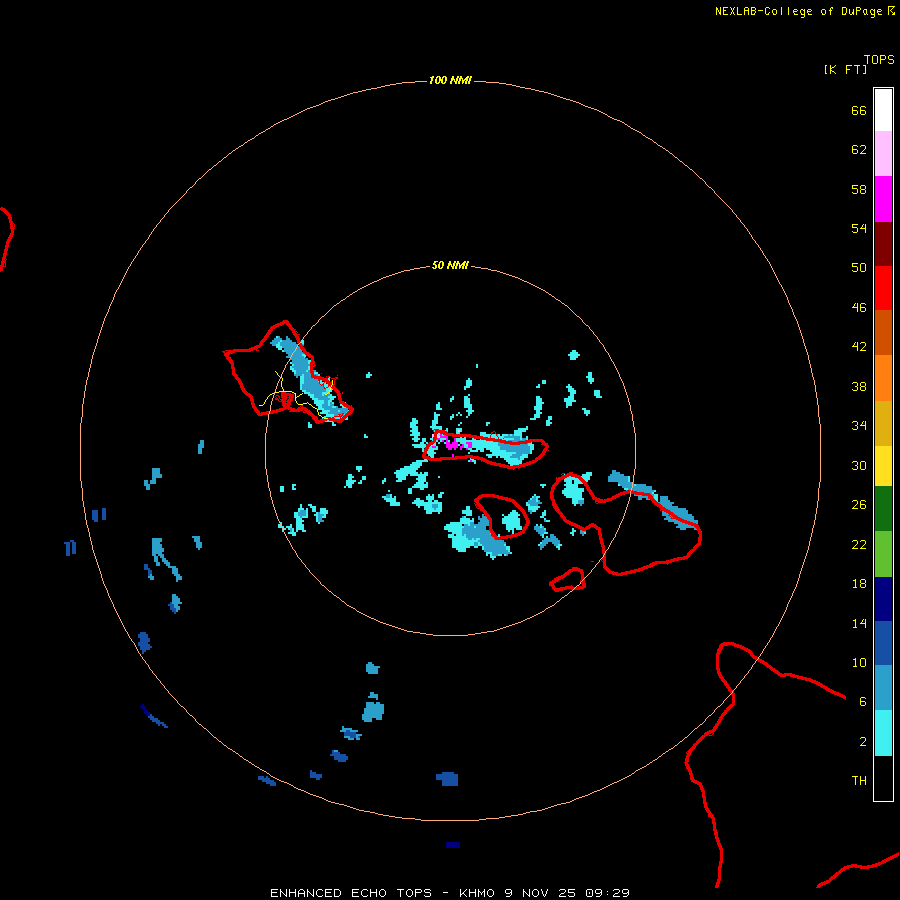
Task: Click the '100 NMI' range ring label
Action: pyautogui.click(x=450, y=80)
